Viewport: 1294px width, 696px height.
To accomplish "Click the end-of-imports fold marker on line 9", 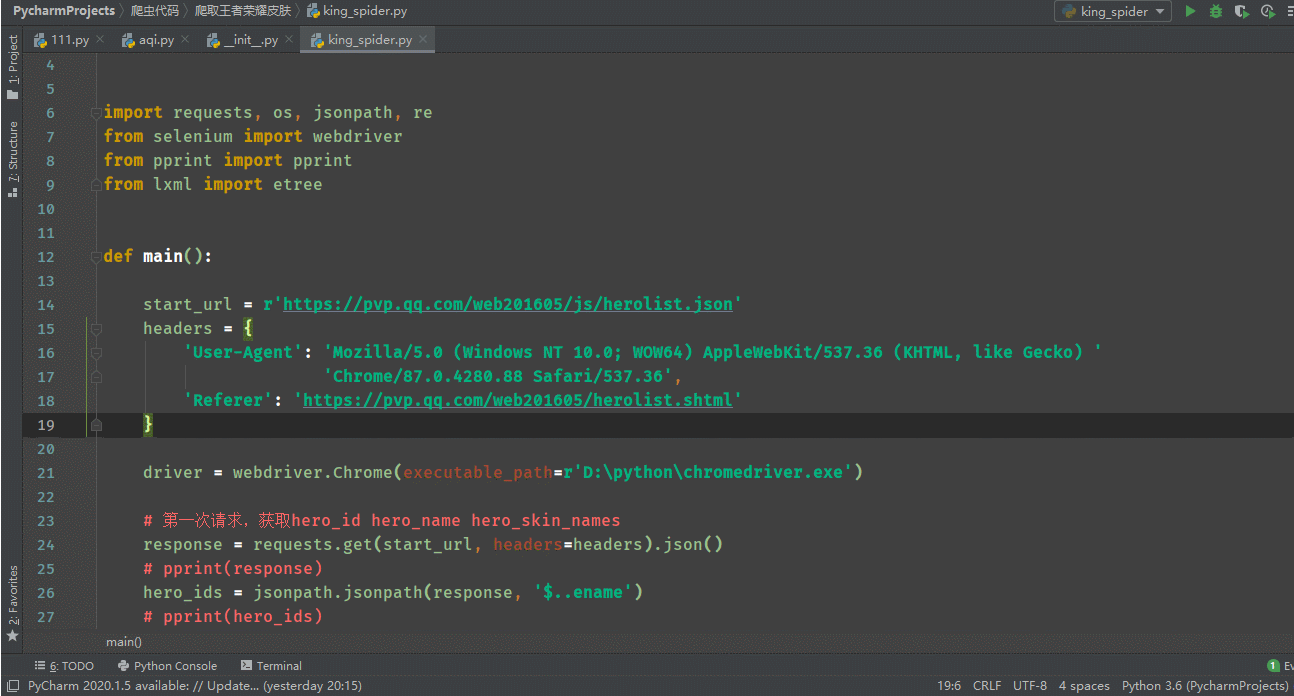I will coord(96,185).
